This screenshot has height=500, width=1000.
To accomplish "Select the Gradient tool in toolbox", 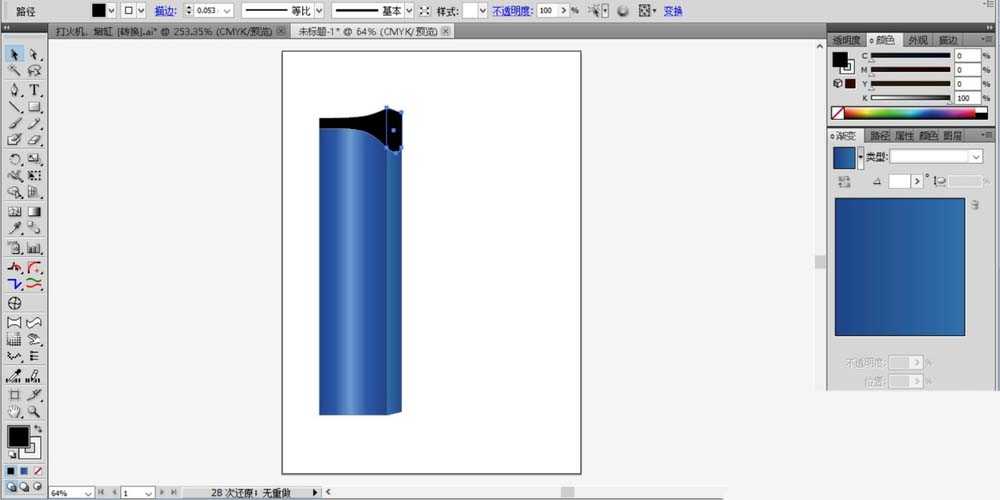I will click(x=34, y=212).
